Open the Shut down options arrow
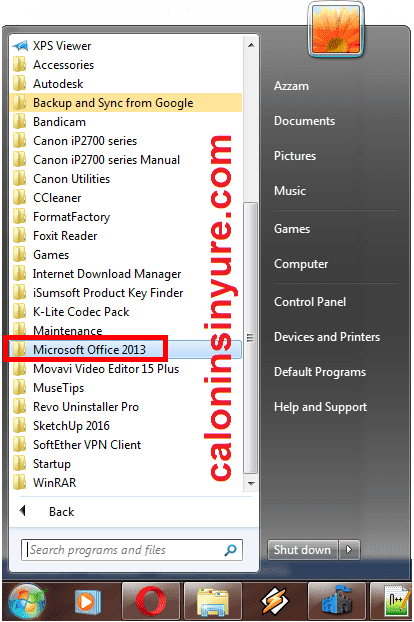Screen dimensions: 414x622 [x=349, y=550]
